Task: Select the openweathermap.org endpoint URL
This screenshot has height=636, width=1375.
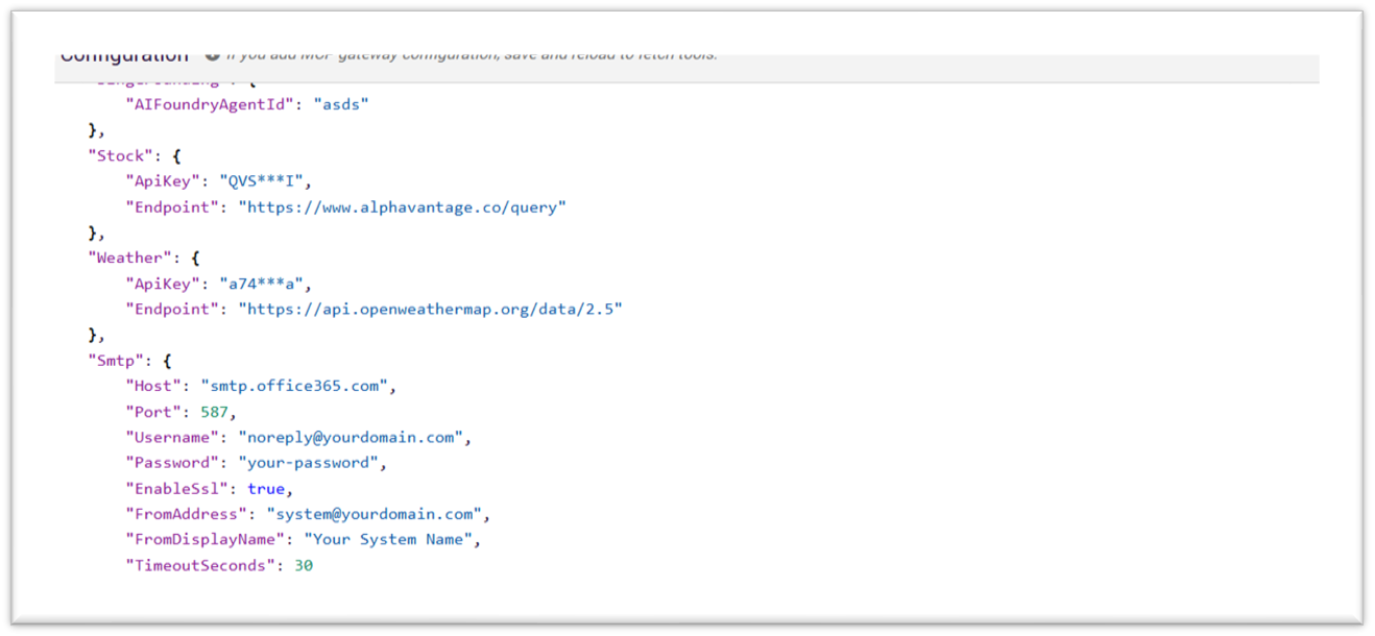Action: [x=430, y=309]
